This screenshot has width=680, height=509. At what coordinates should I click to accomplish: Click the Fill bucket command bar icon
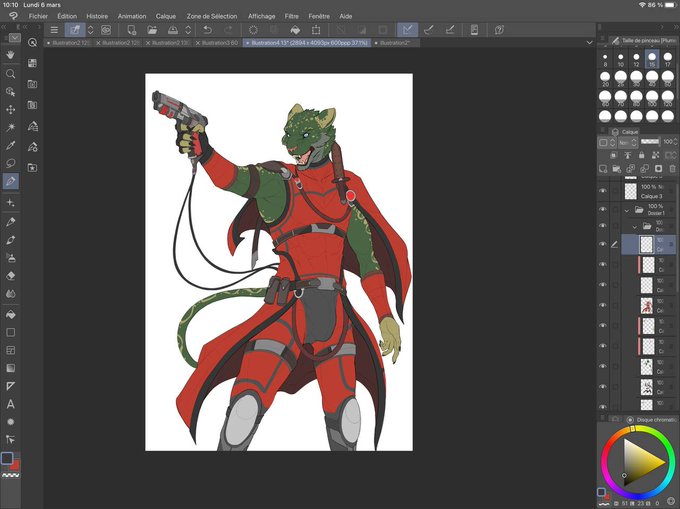(x=296, y=30)
